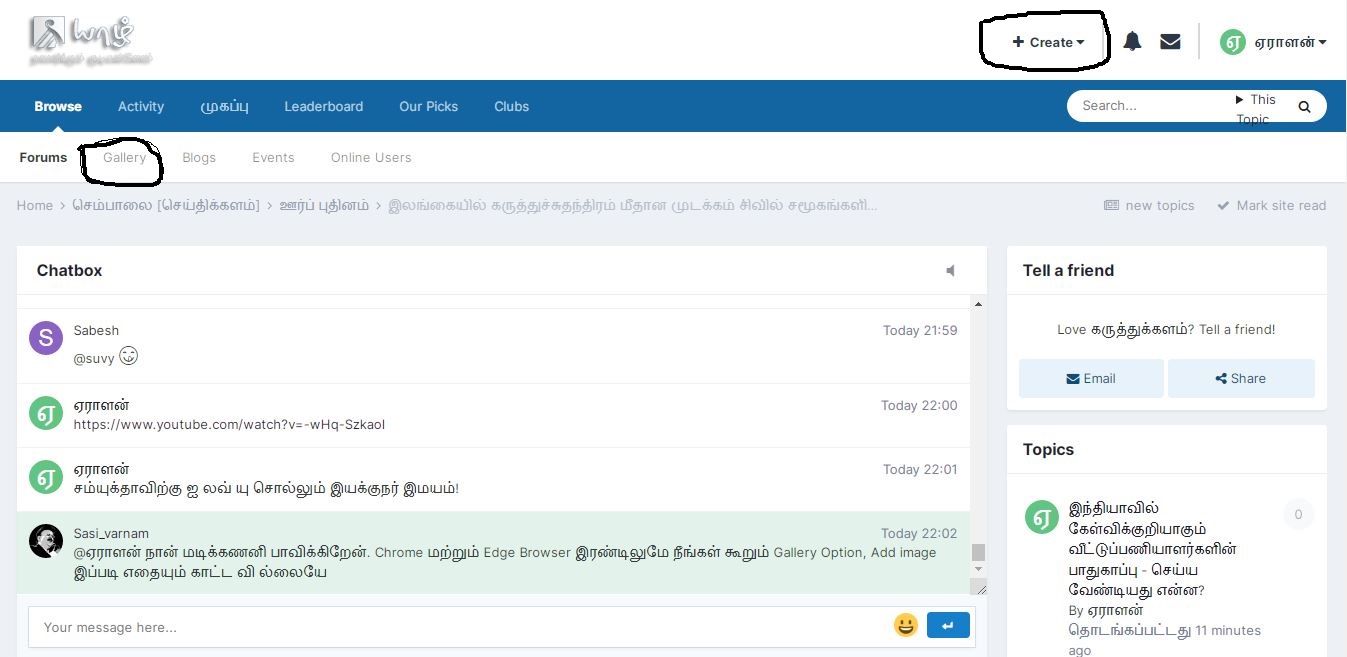The image size is (1347, 657).
Task: Open the ஏராளன் user account dropdown
Action: (x=1273, y=42)
